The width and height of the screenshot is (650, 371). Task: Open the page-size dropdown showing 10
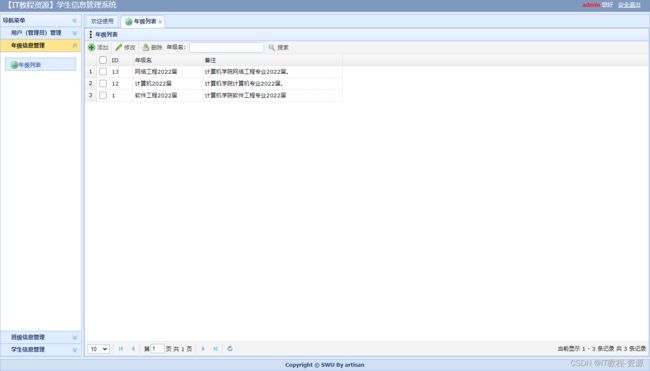coord(99,349)
